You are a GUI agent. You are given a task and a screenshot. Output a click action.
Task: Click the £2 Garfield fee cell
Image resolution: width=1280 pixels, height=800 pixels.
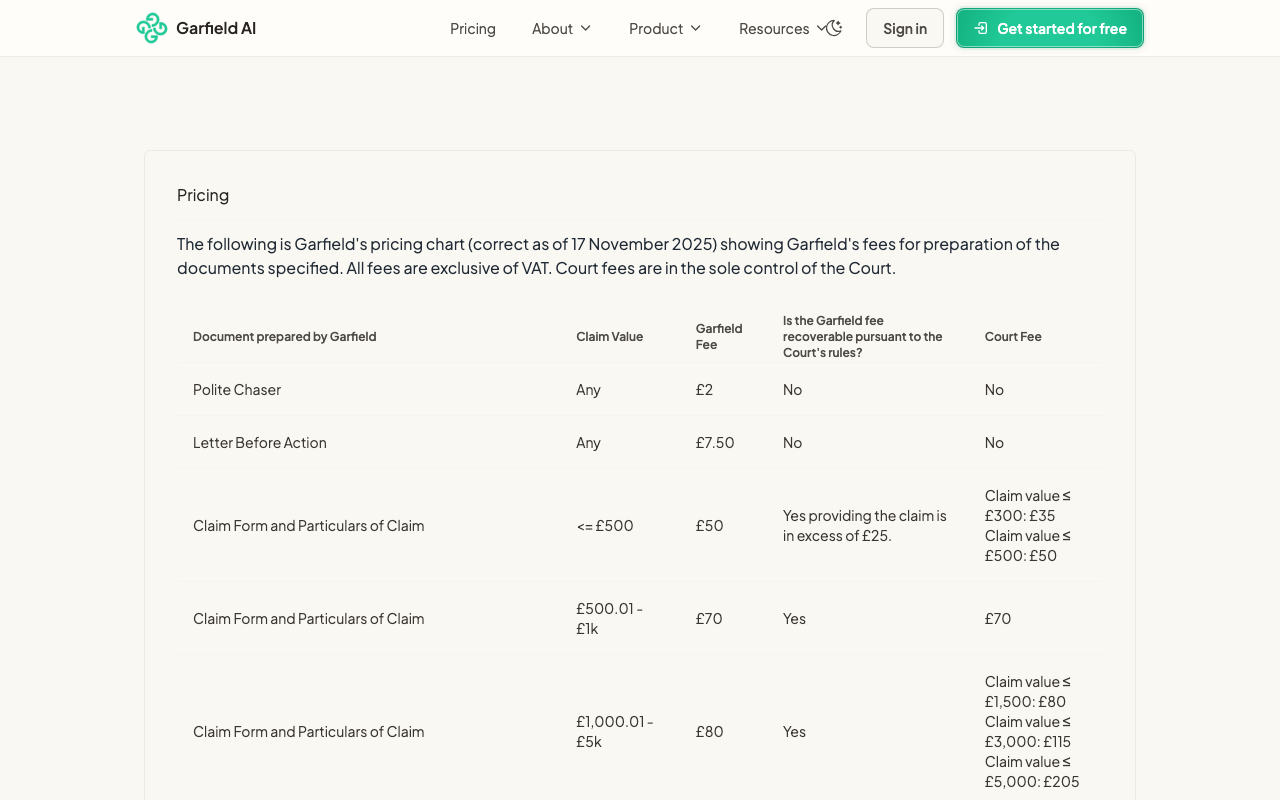705,390
